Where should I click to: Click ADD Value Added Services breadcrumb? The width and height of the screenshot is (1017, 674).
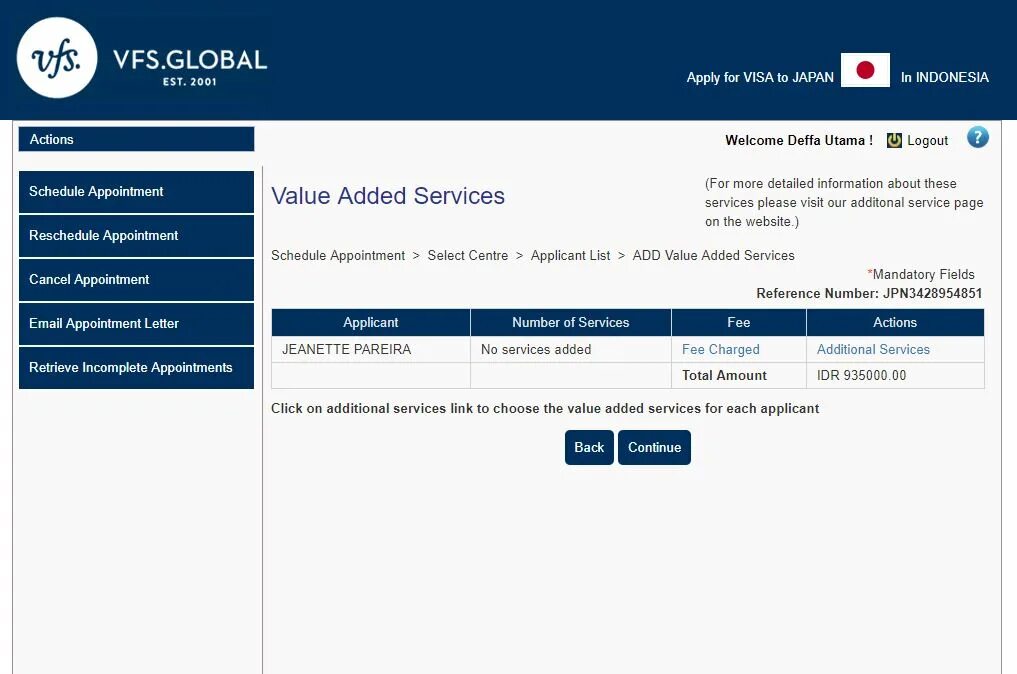713,256
